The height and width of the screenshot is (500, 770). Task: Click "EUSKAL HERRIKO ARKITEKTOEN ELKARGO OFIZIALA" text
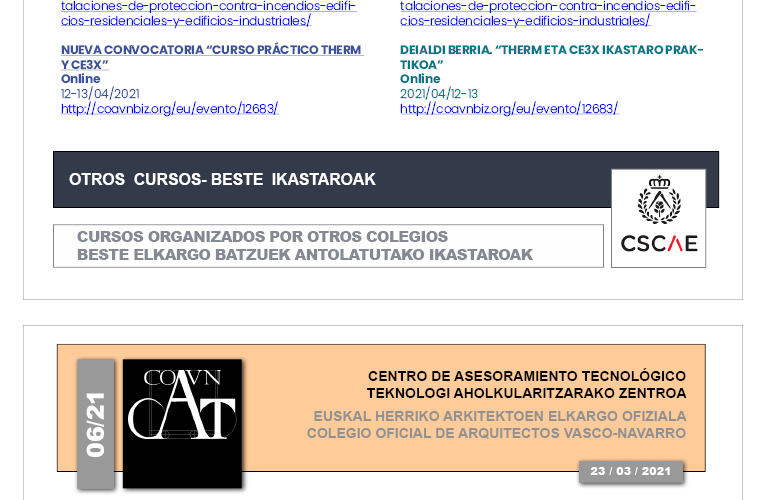pos(500,417)
